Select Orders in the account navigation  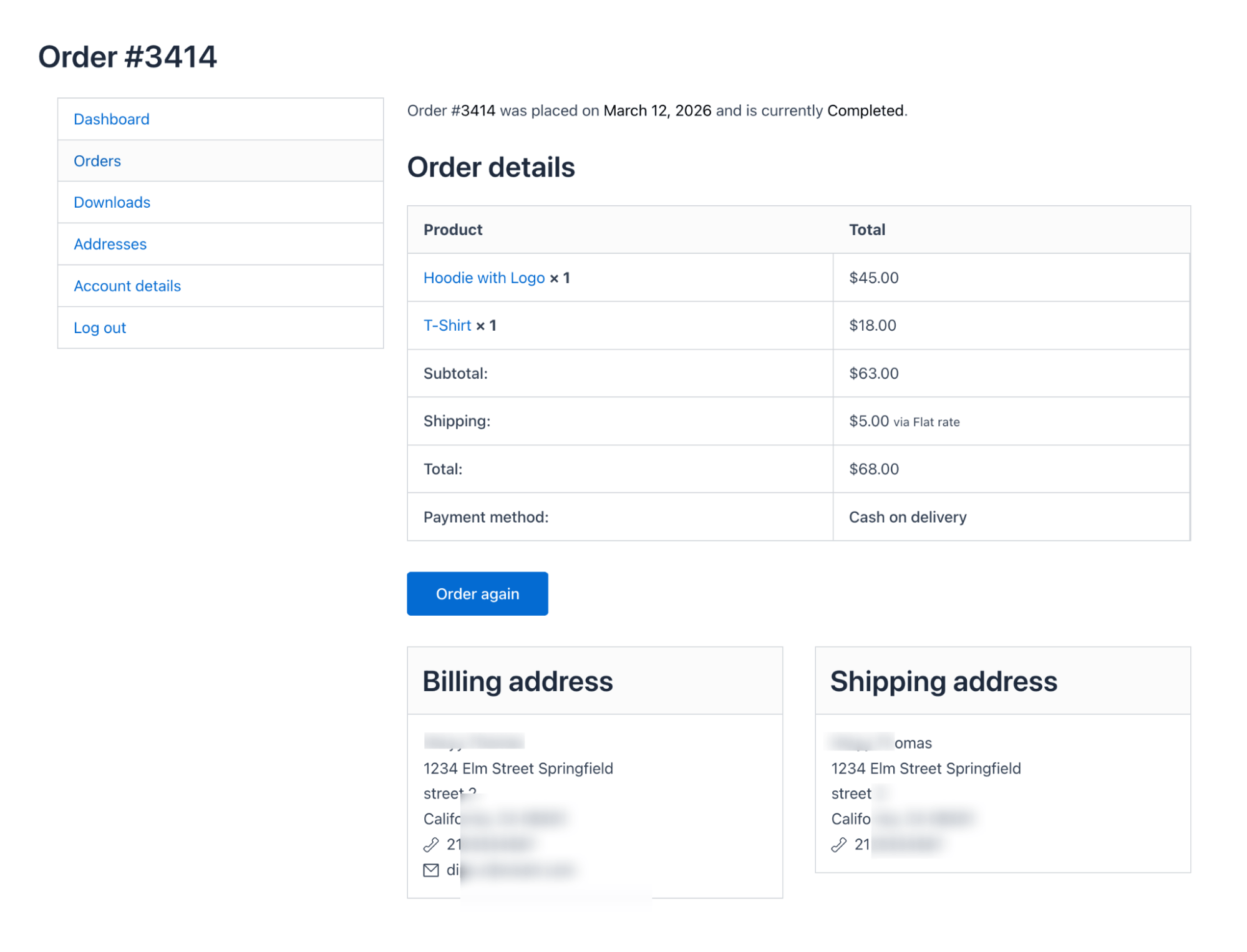pos(97,160)
